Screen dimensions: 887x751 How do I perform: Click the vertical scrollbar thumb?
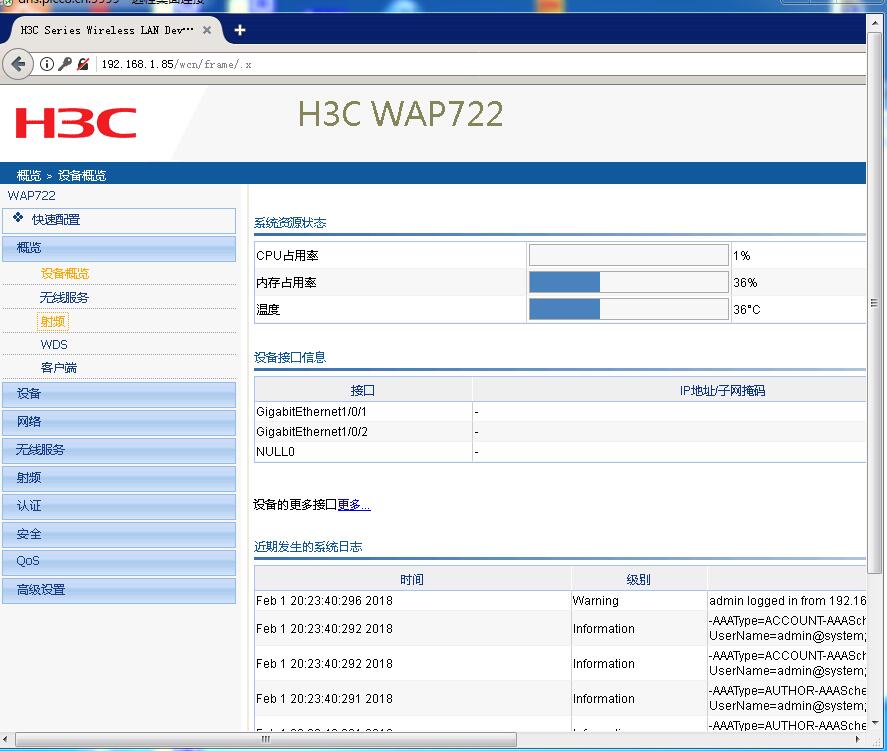click(875, 303)
